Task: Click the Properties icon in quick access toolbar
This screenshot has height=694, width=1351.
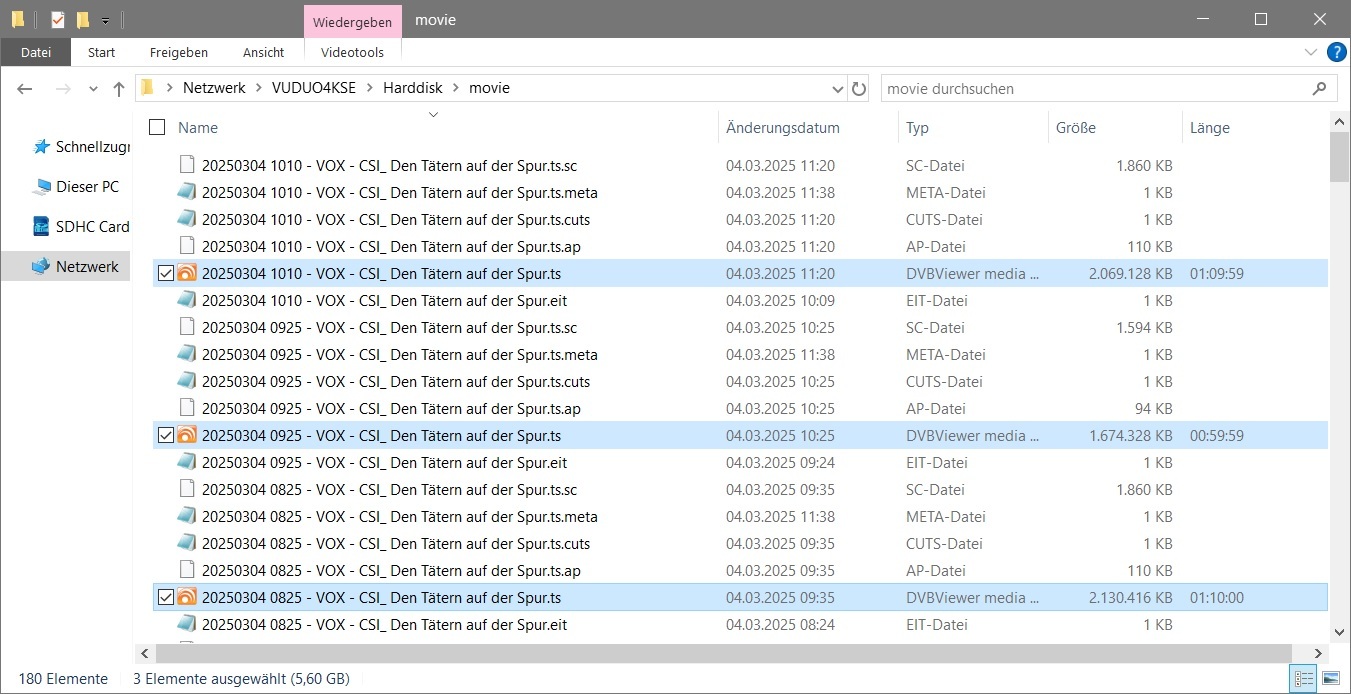Action: click(x=58, y=19)
